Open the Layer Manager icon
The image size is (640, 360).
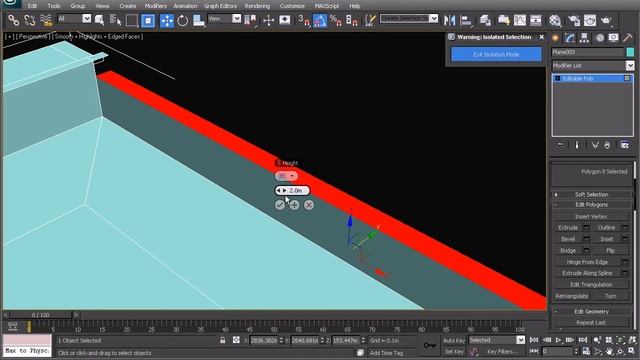tap(485, 20)
